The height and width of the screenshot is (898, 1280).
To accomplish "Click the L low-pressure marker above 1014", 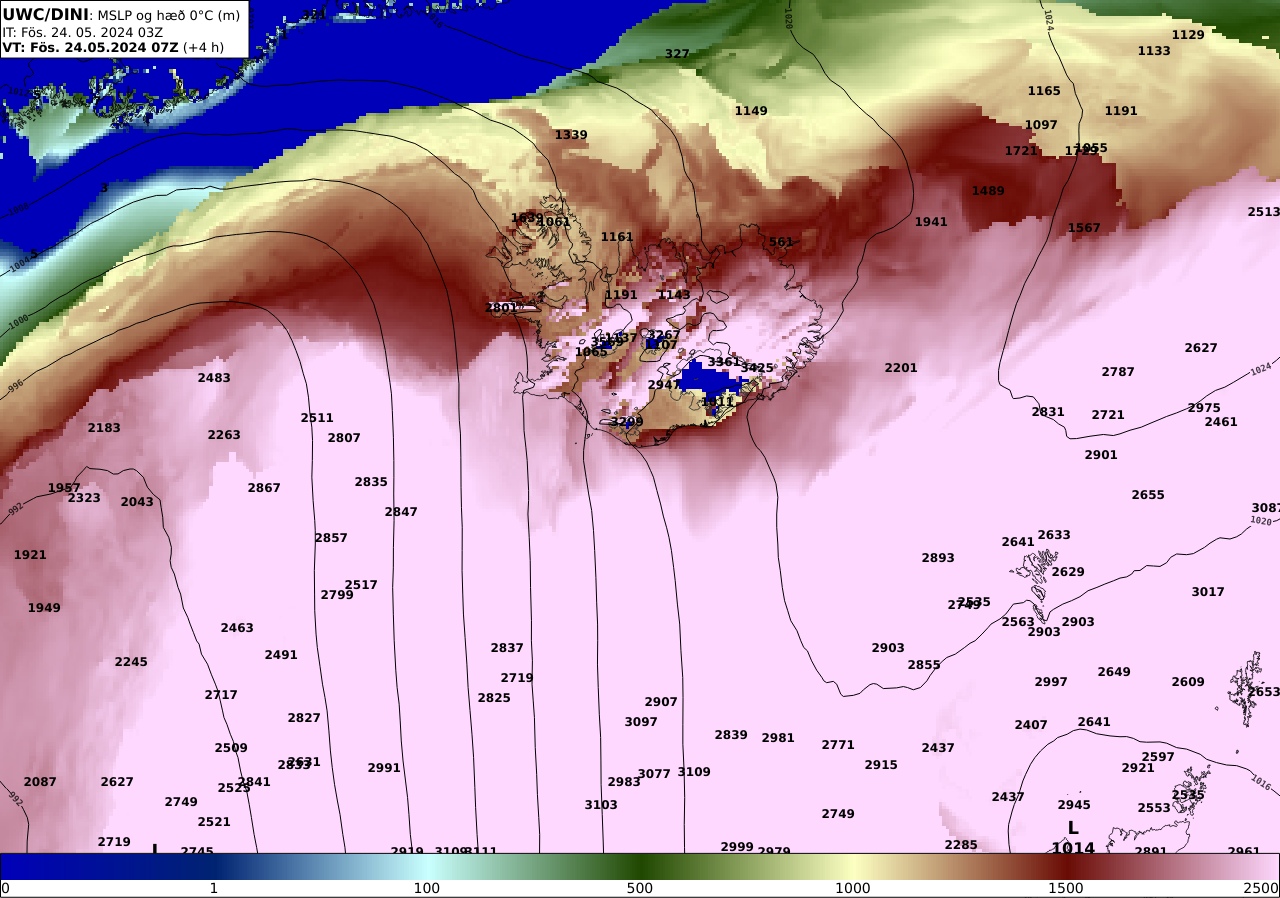I will [1073, 828].
